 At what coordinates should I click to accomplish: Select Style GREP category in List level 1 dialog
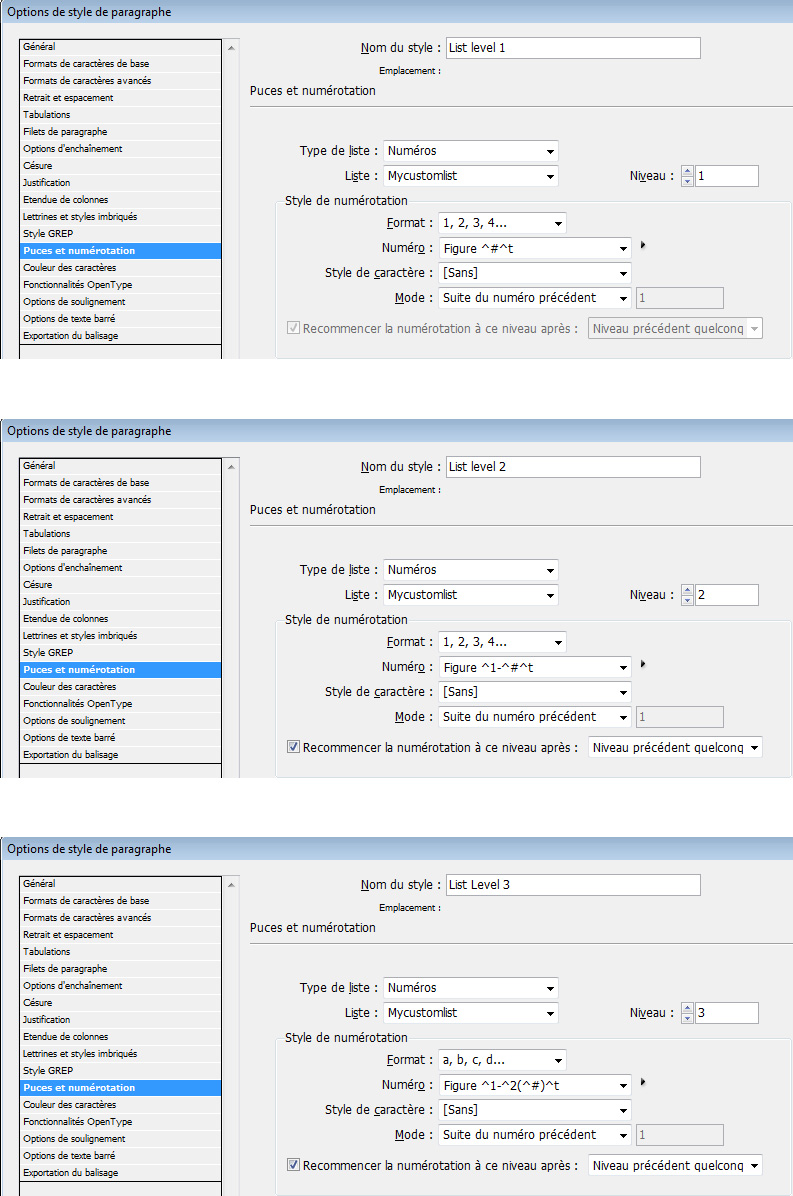(x=120, y=233)
